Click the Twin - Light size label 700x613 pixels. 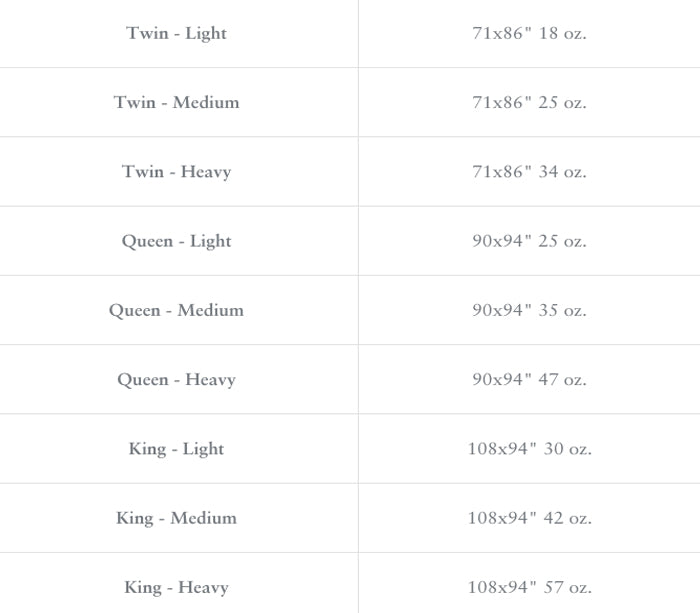click(177, 33)
